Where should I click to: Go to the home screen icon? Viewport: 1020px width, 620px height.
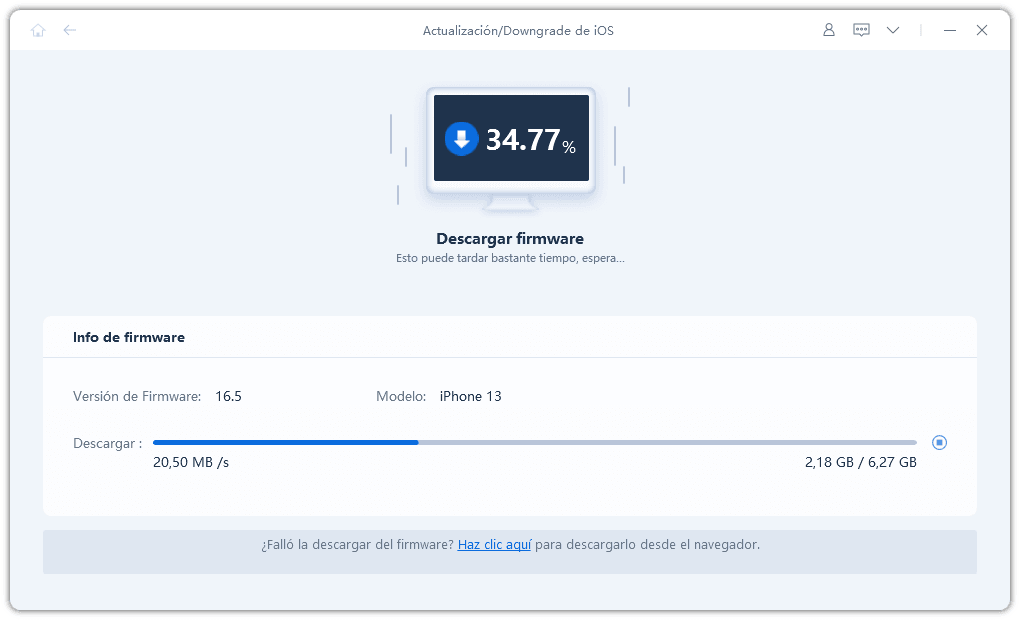(x=38, y=31)
